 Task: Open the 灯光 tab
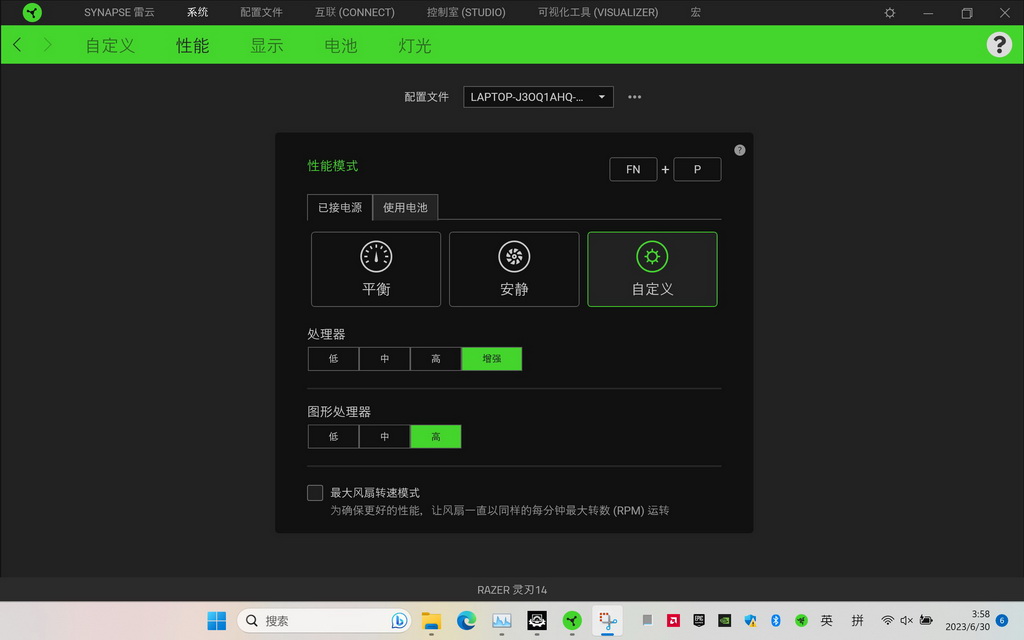coord(415,45)
